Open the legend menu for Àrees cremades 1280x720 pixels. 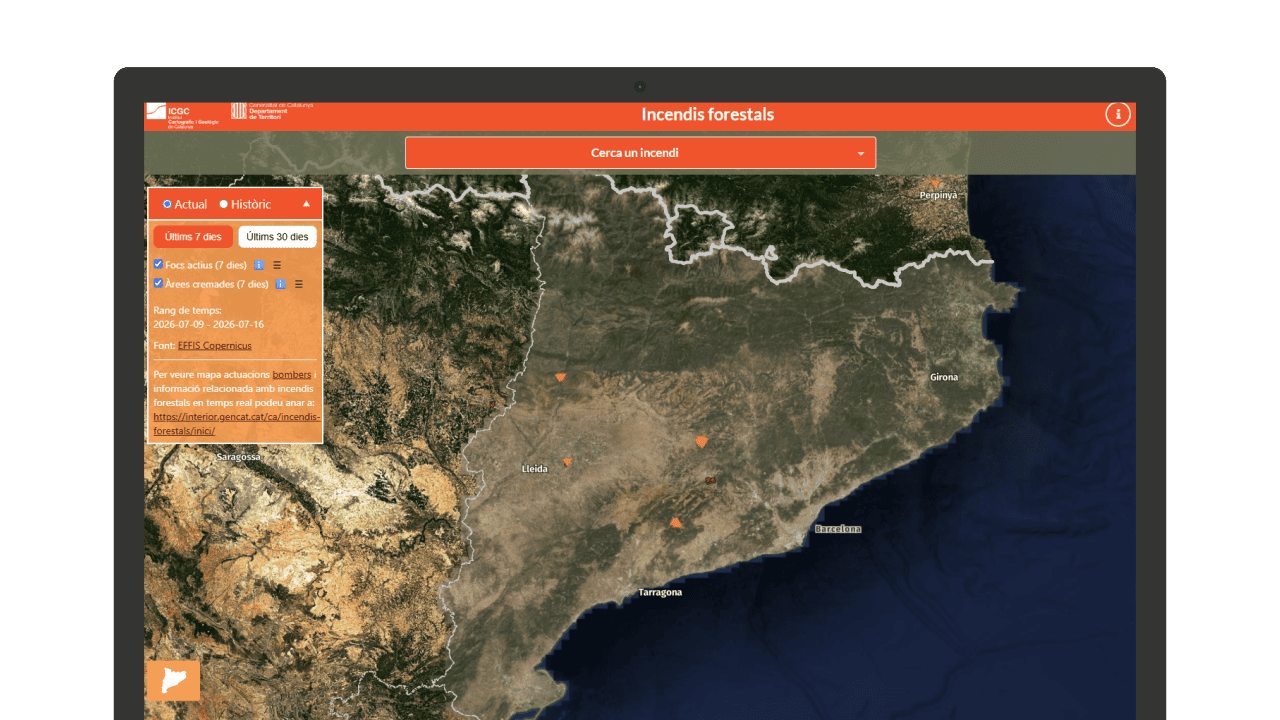[x=299, y=284]
